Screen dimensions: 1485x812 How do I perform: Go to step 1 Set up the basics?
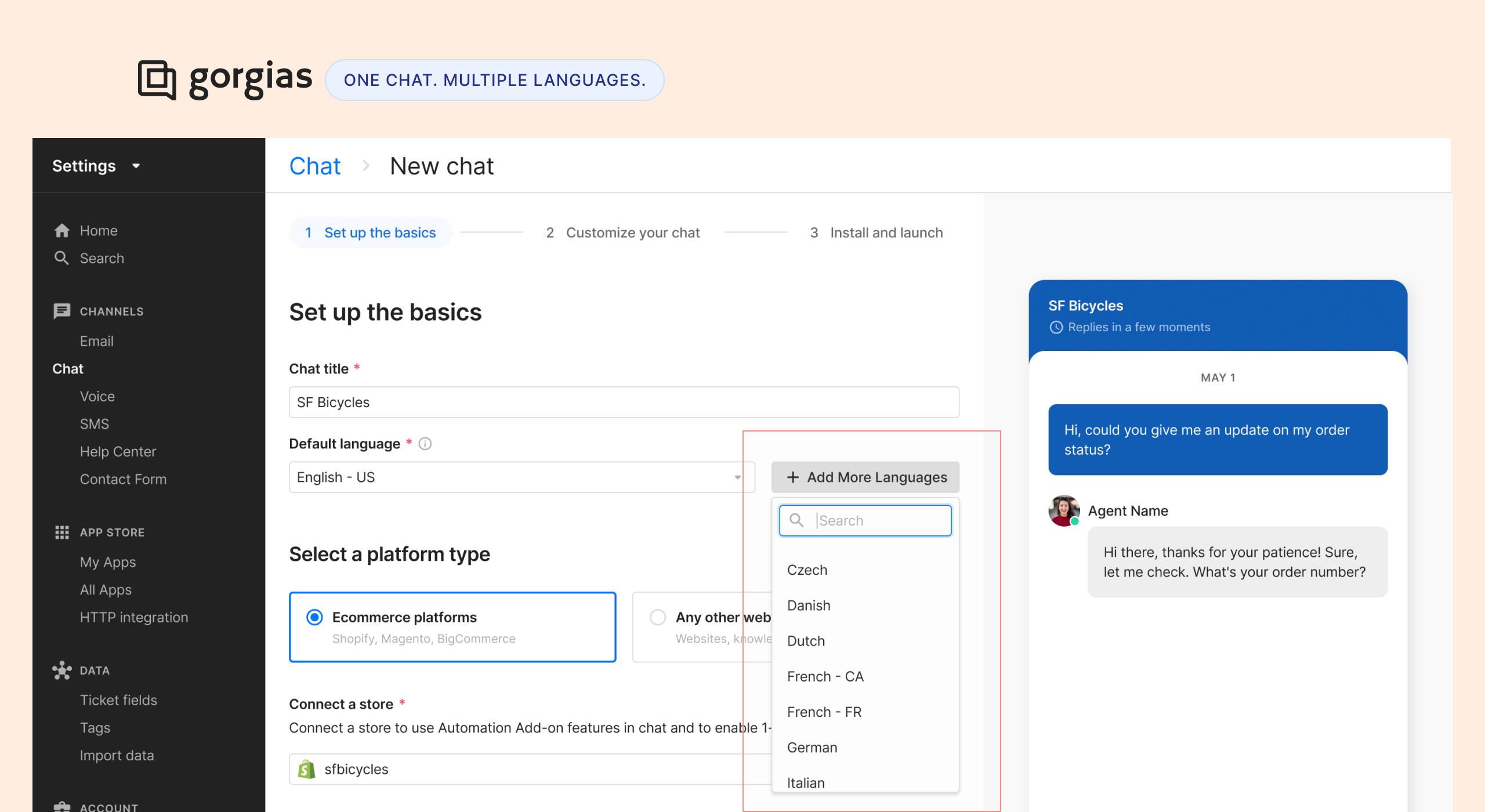pos(371,233)
